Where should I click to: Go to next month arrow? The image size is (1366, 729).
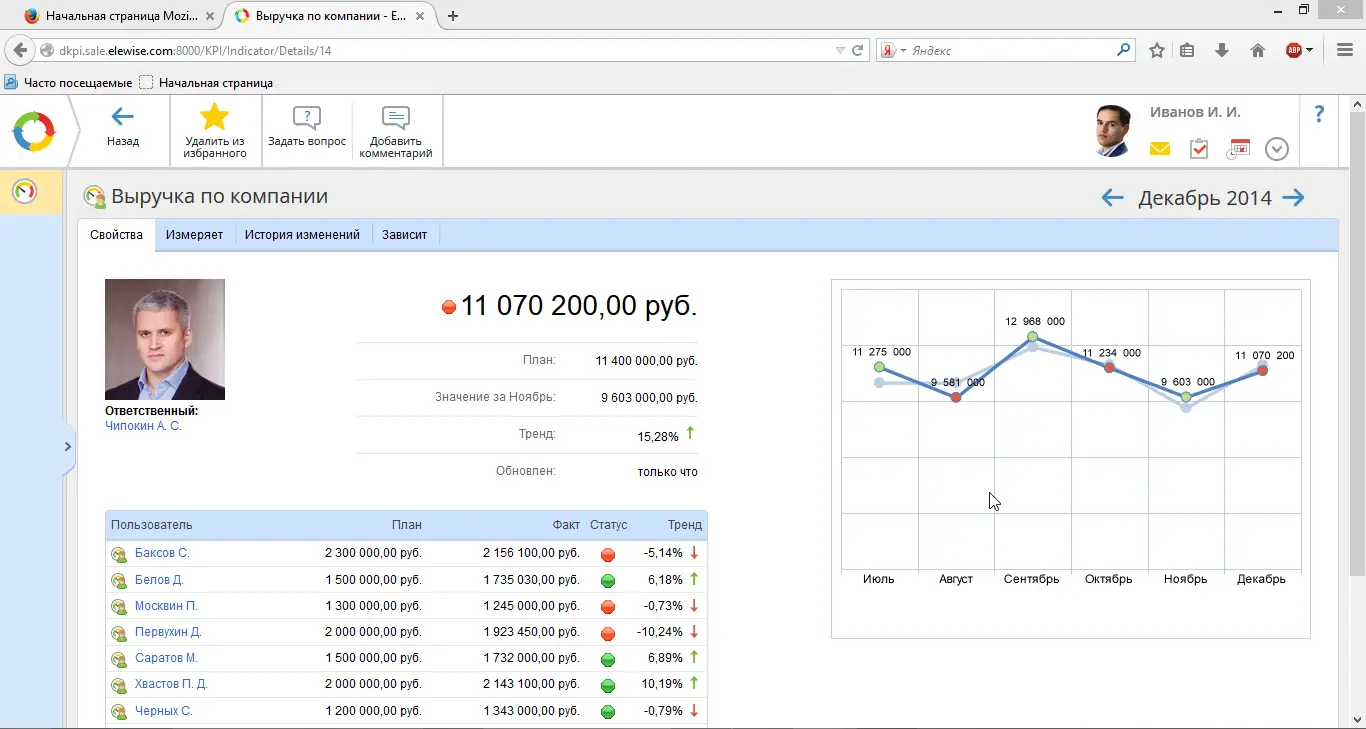click(1293, 198)
